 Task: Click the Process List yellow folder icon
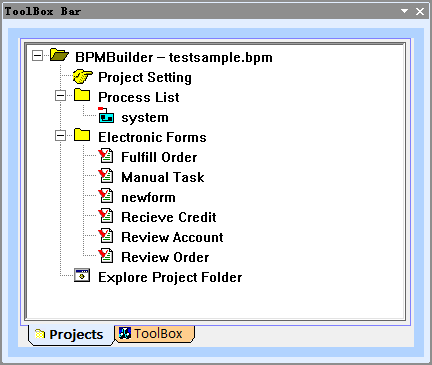(82, 95)
